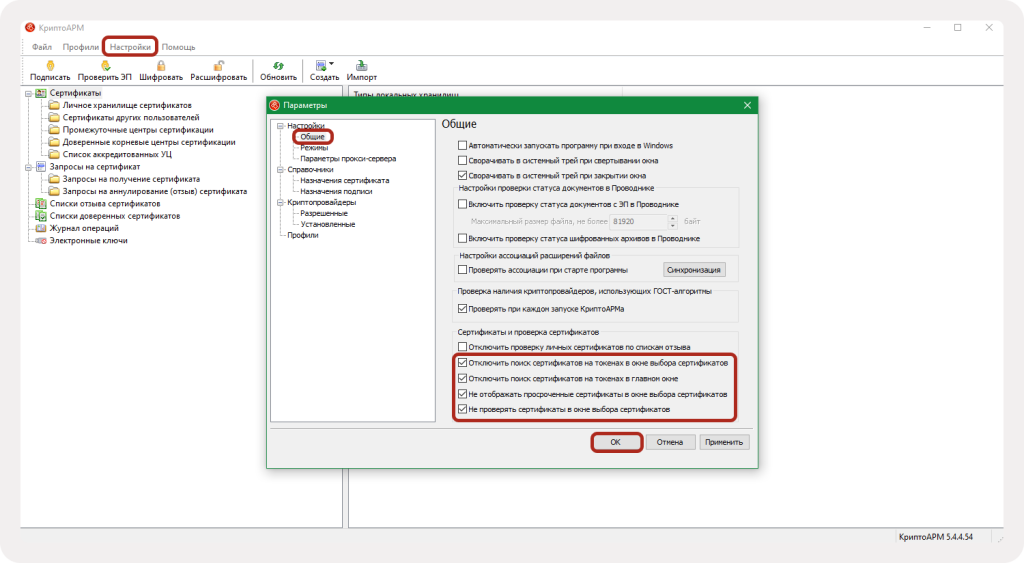This screenshot has width=1024, height=563.
Task: Click the Списки доверенных сертификатов icon
Action: pyautogui.click(x=40, y=216)
